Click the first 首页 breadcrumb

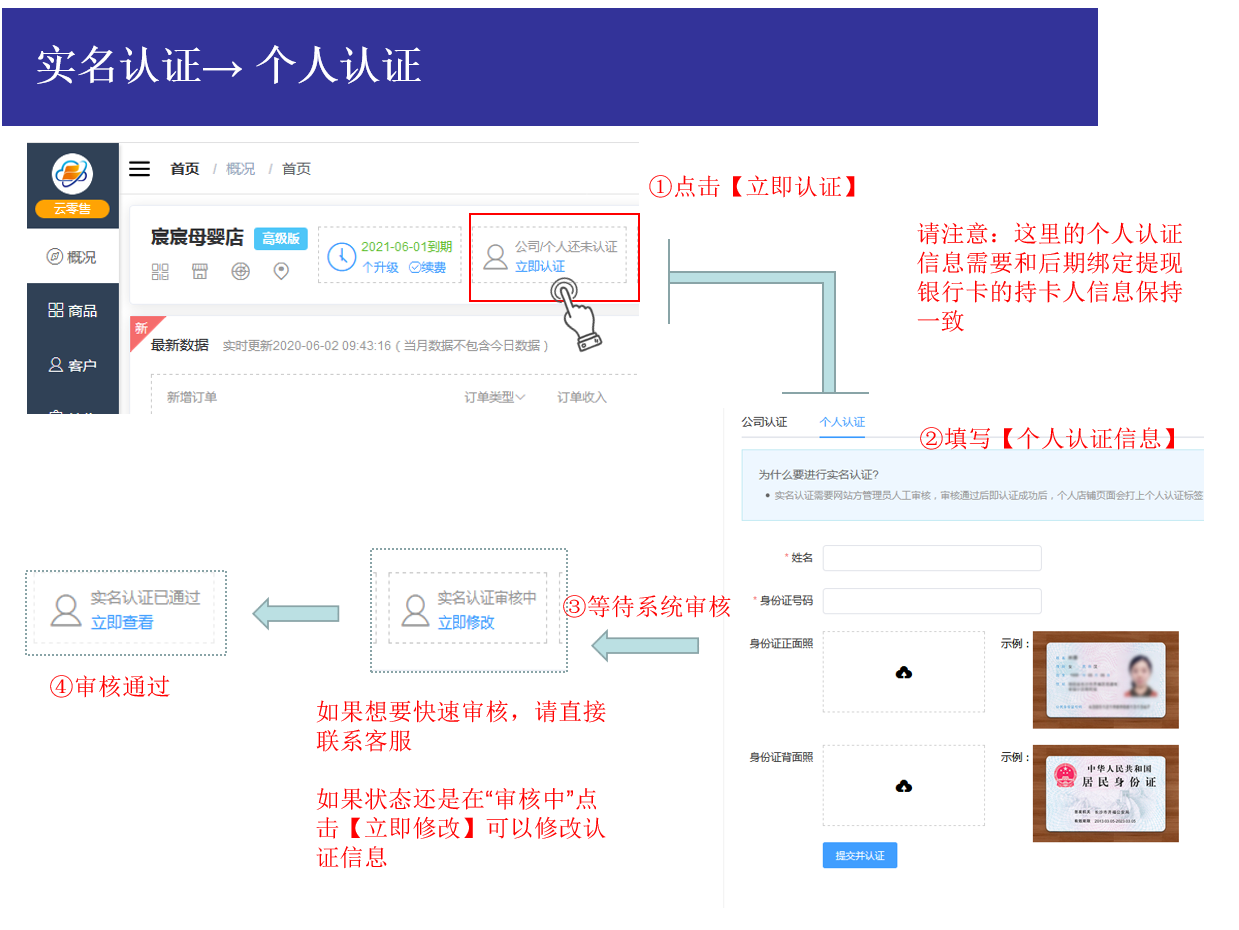tap(184, 169)
